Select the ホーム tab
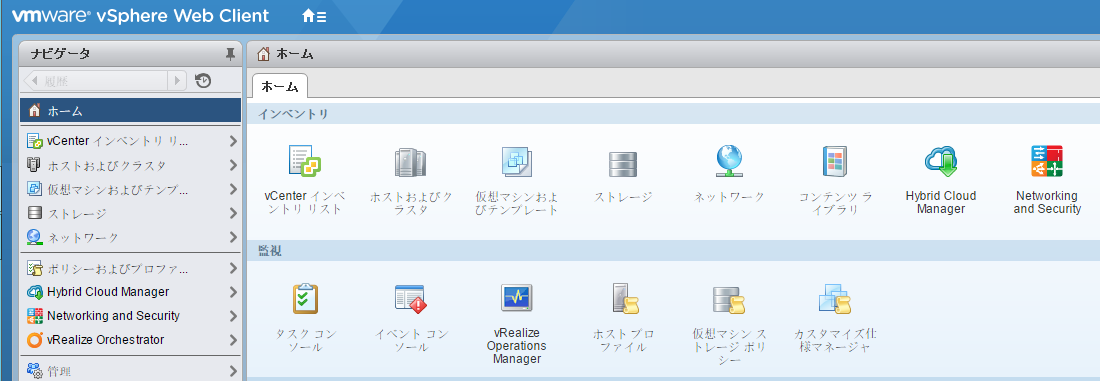The height and width of the screenshot is (381, 1100). tap(280, 86)
